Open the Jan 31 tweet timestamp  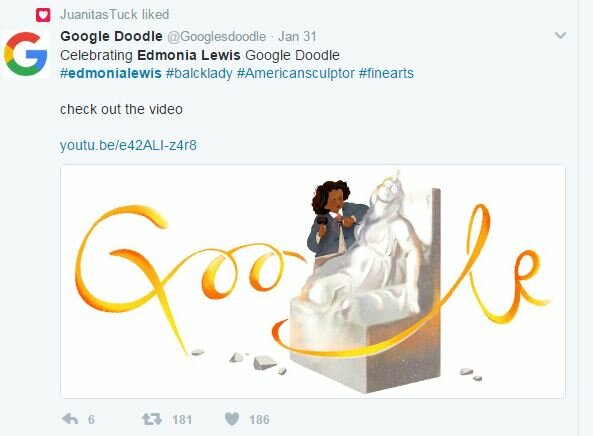point(297,37)
